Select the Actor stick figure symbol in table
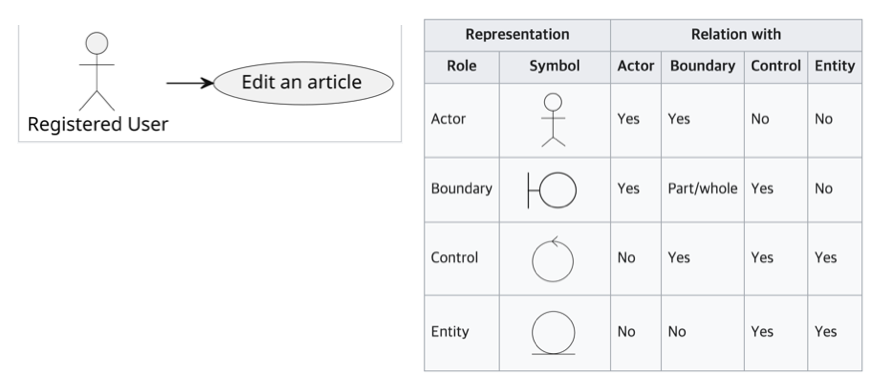This screenshot has width=876, height=380. (553, 120)
